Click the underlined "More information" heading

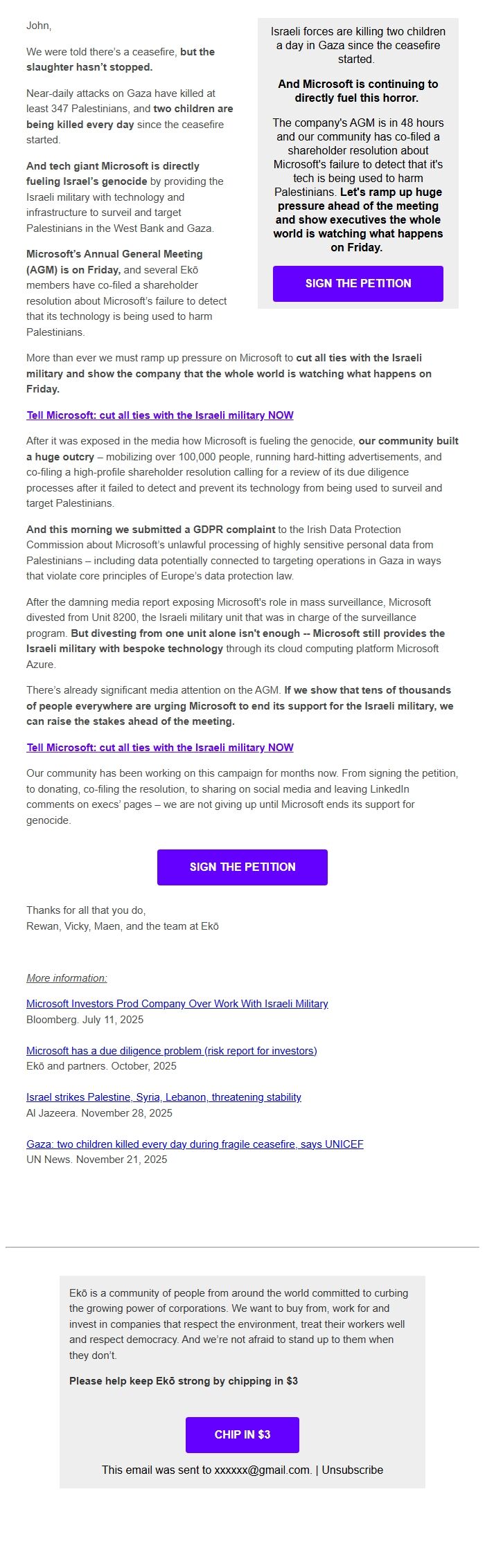coord(66,978)
